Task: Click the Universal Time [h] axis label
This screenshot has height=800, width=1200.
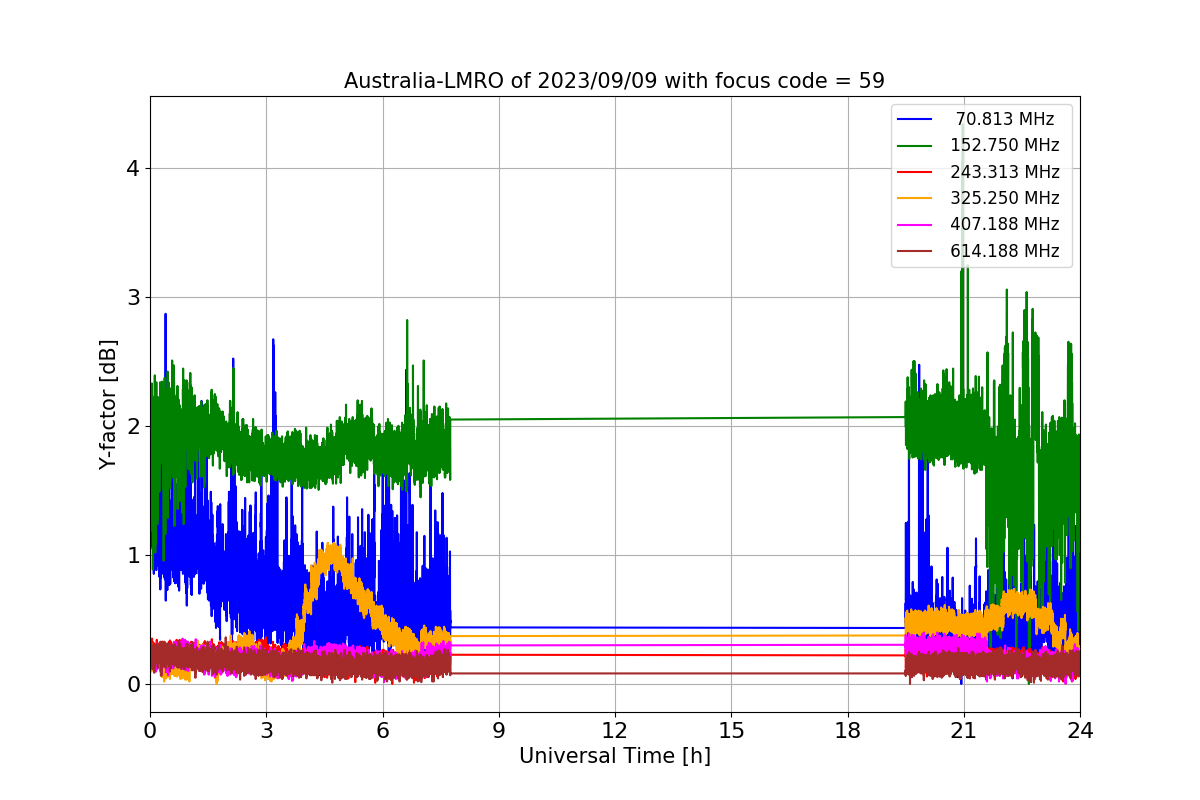Action: [x=615, y=756]
